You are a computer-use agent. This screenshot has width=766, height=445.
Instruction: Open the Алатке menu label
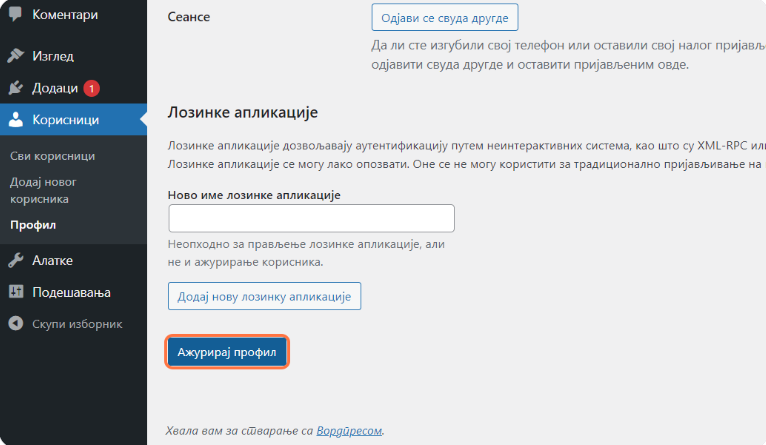[53, 260]
